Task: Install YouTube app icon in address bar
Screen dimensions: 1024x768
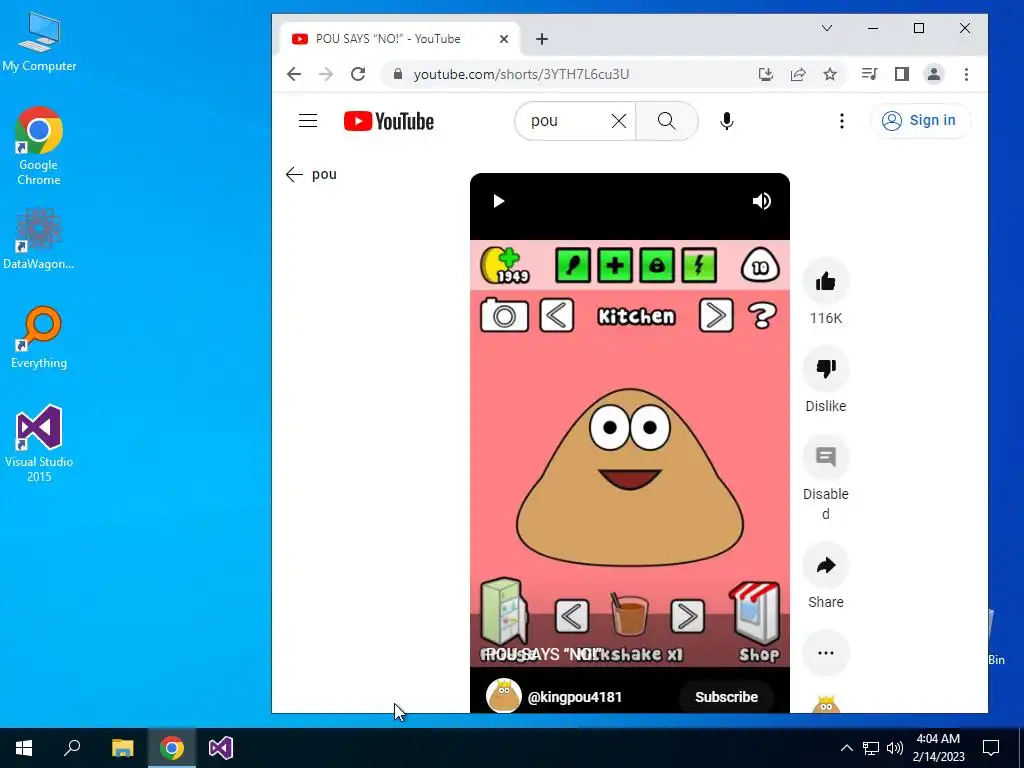Action: tap(766, 74)
